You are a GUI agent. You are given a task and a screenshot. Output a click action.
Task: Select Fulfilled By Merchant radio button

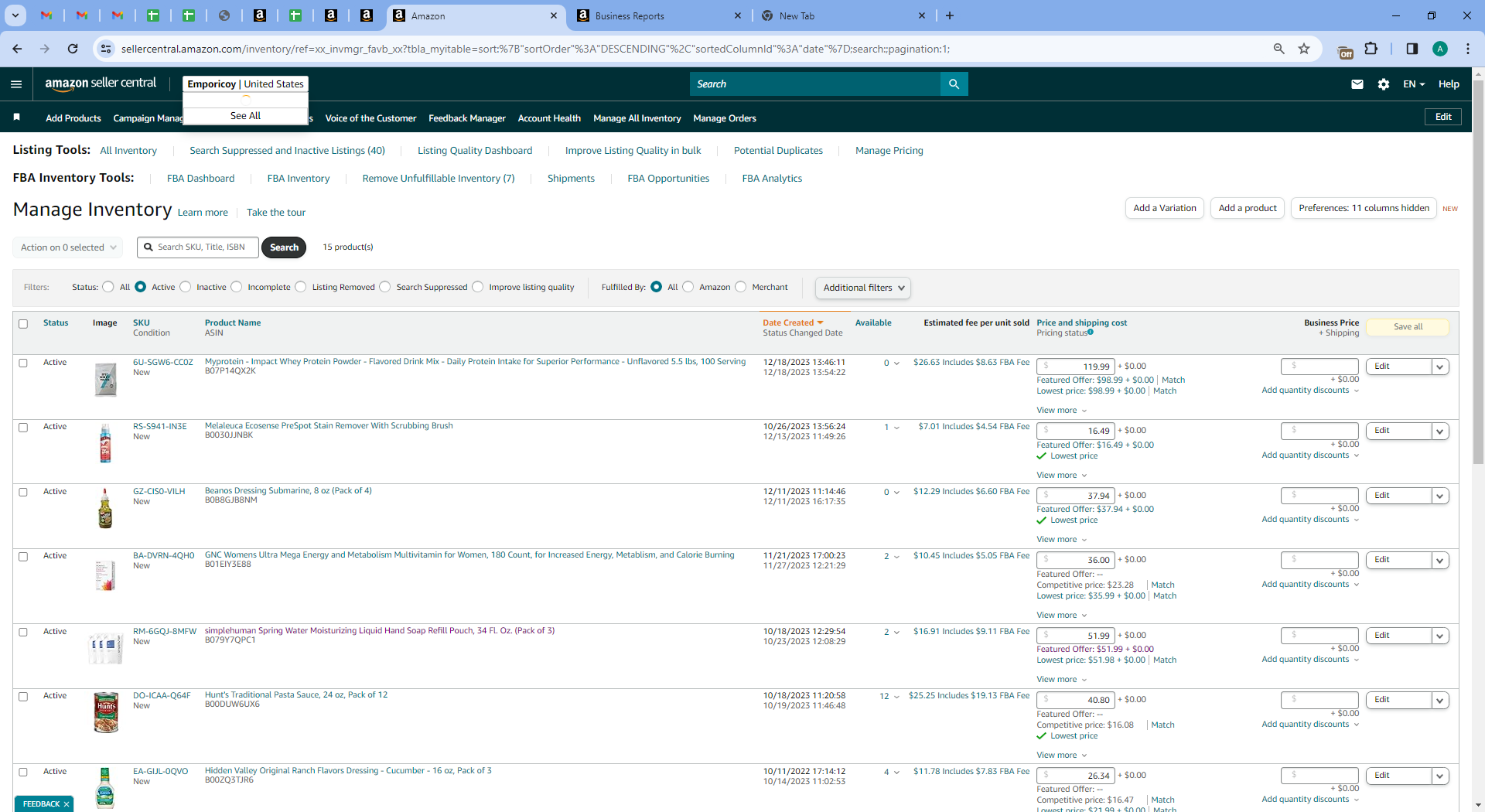(741, 287)
